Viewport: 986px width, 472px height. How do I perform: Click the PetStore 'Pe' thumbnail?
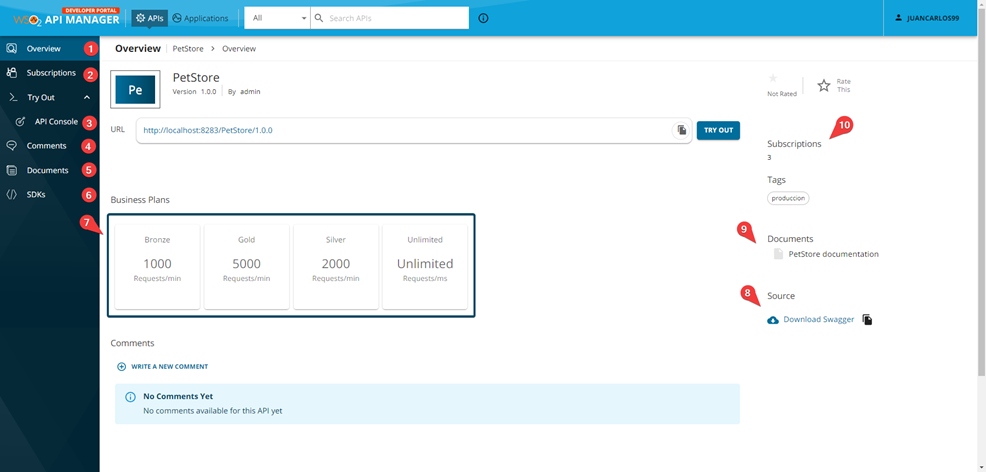click(135, 90)
